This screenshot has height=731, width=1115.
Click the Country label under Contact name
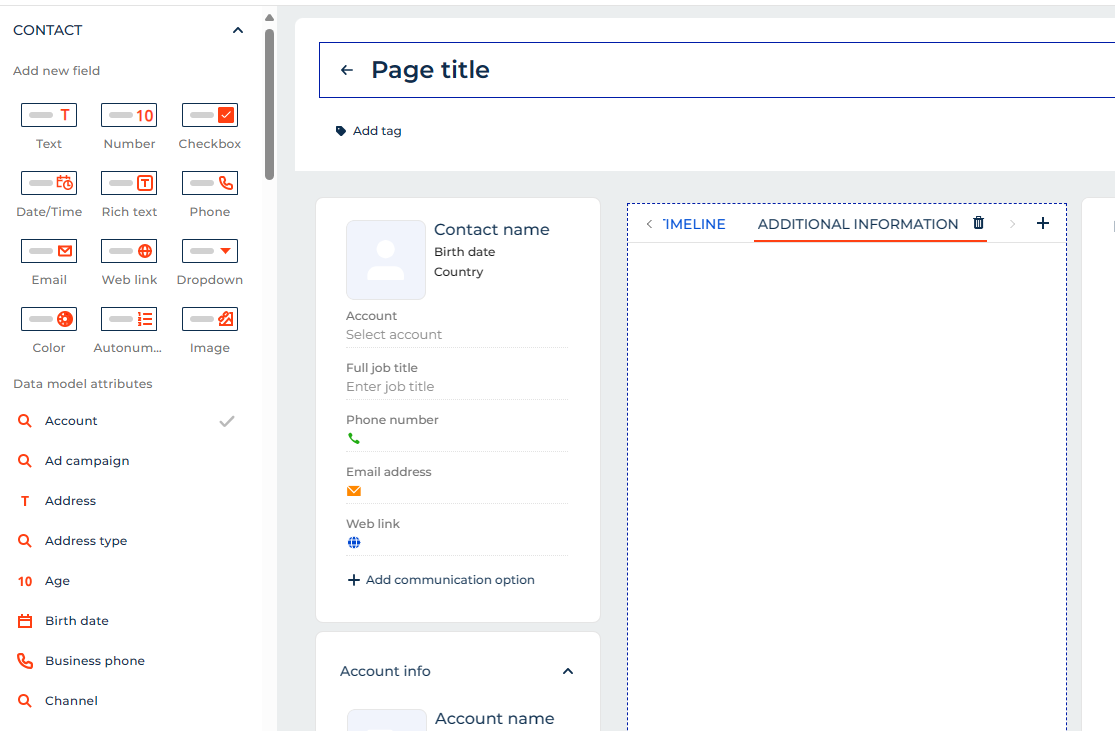click(x=459, y=272)
